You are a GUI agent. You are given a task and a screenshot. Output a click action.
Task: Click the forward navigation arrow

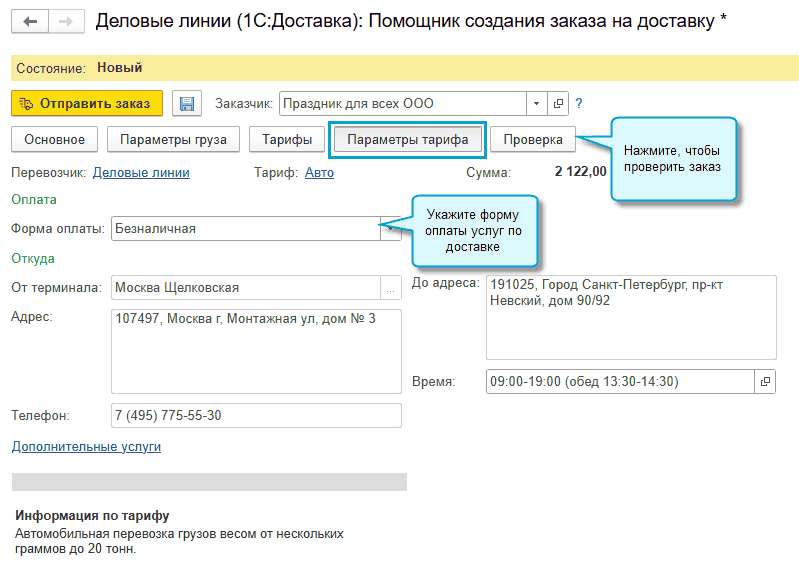click(x=65, y=22)
